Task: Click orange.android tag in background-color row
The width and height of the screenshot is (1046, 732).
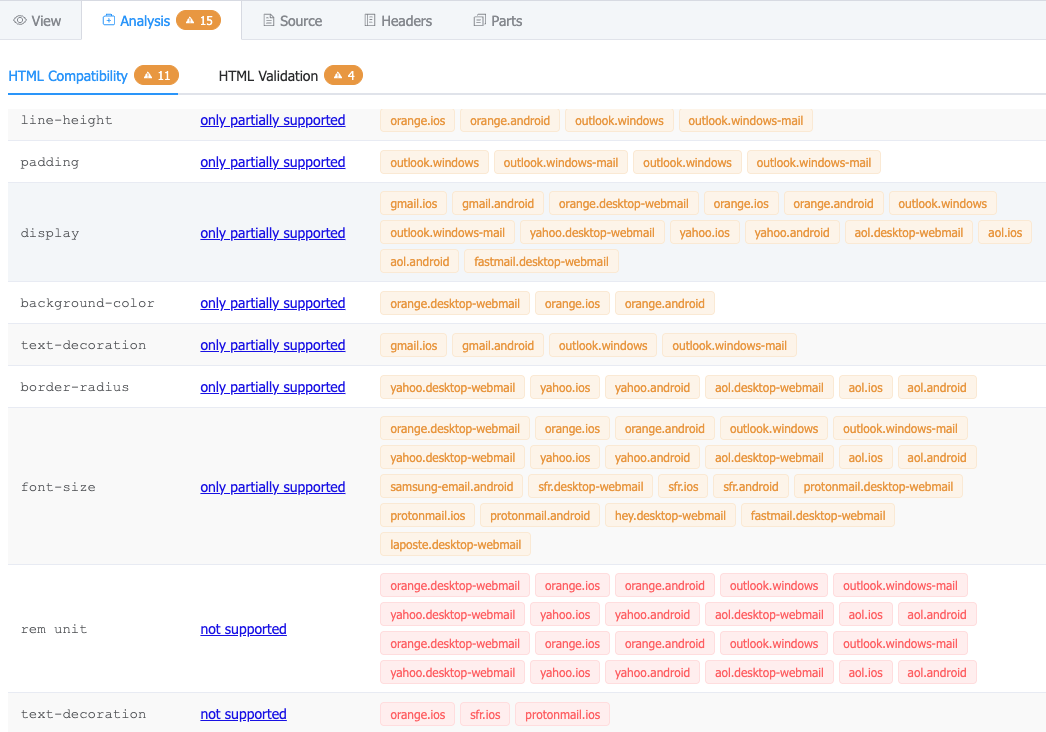Action: (x=664, y=304)
